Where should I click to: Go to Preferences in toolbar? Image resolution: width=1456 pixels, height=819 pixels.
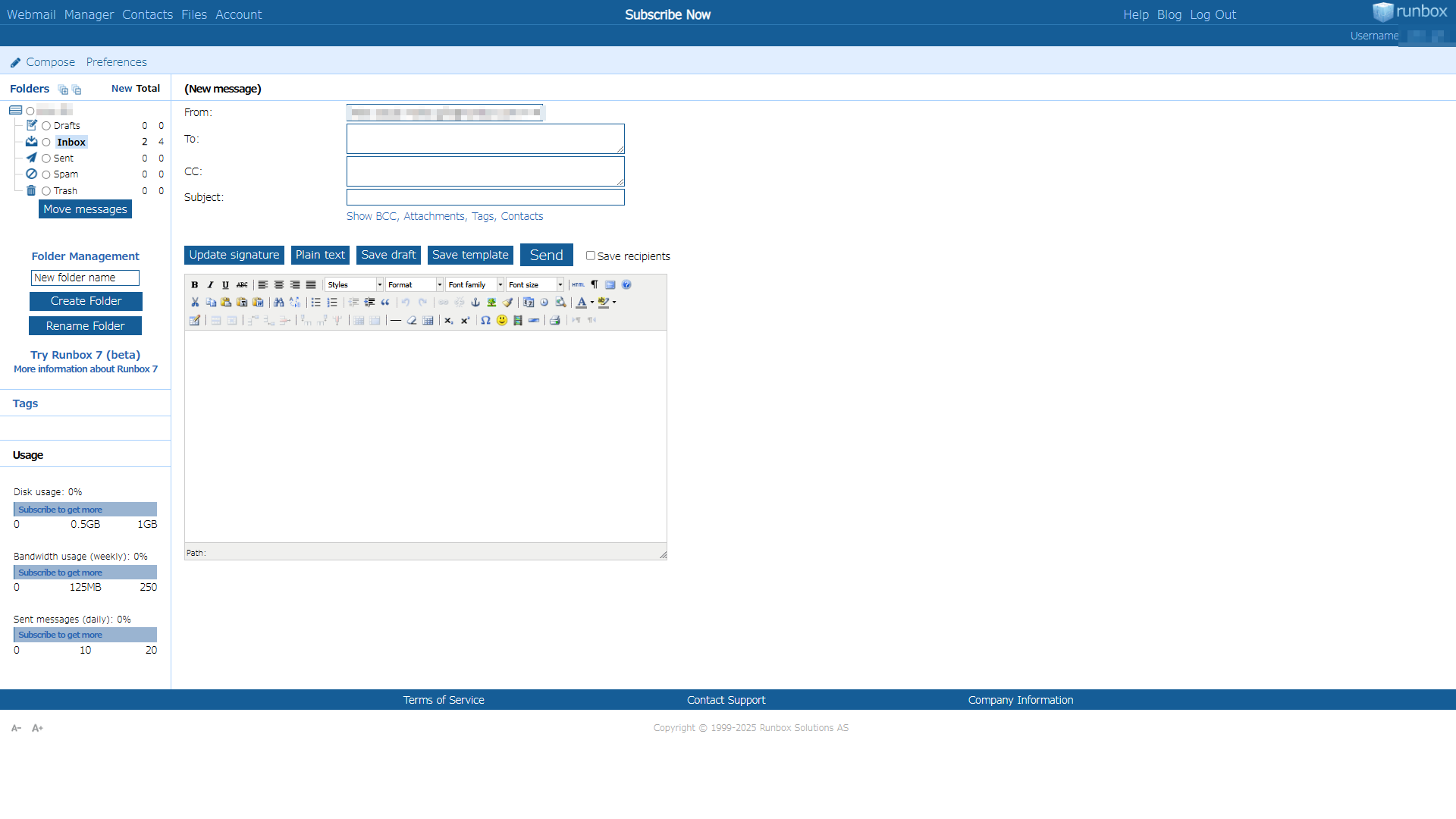pos(116,62)
